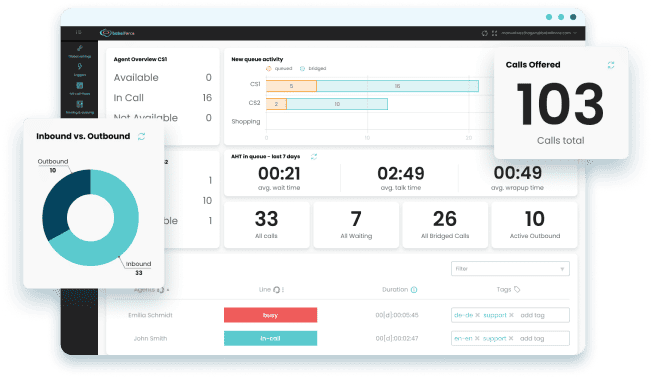Click the in-call status for John Smith

[x=270, y=338]
